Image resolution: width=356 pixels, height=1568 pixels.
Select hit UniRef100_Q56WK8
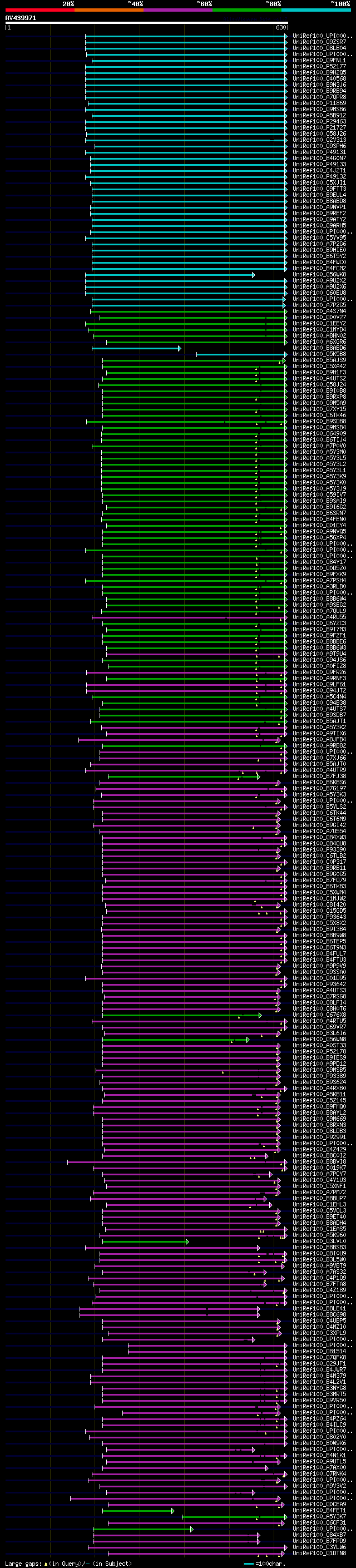(x=319, y=275)
